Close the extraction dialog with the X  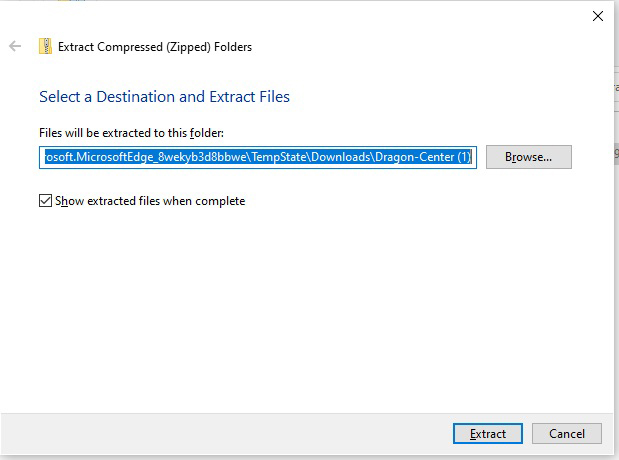[598, 16]
